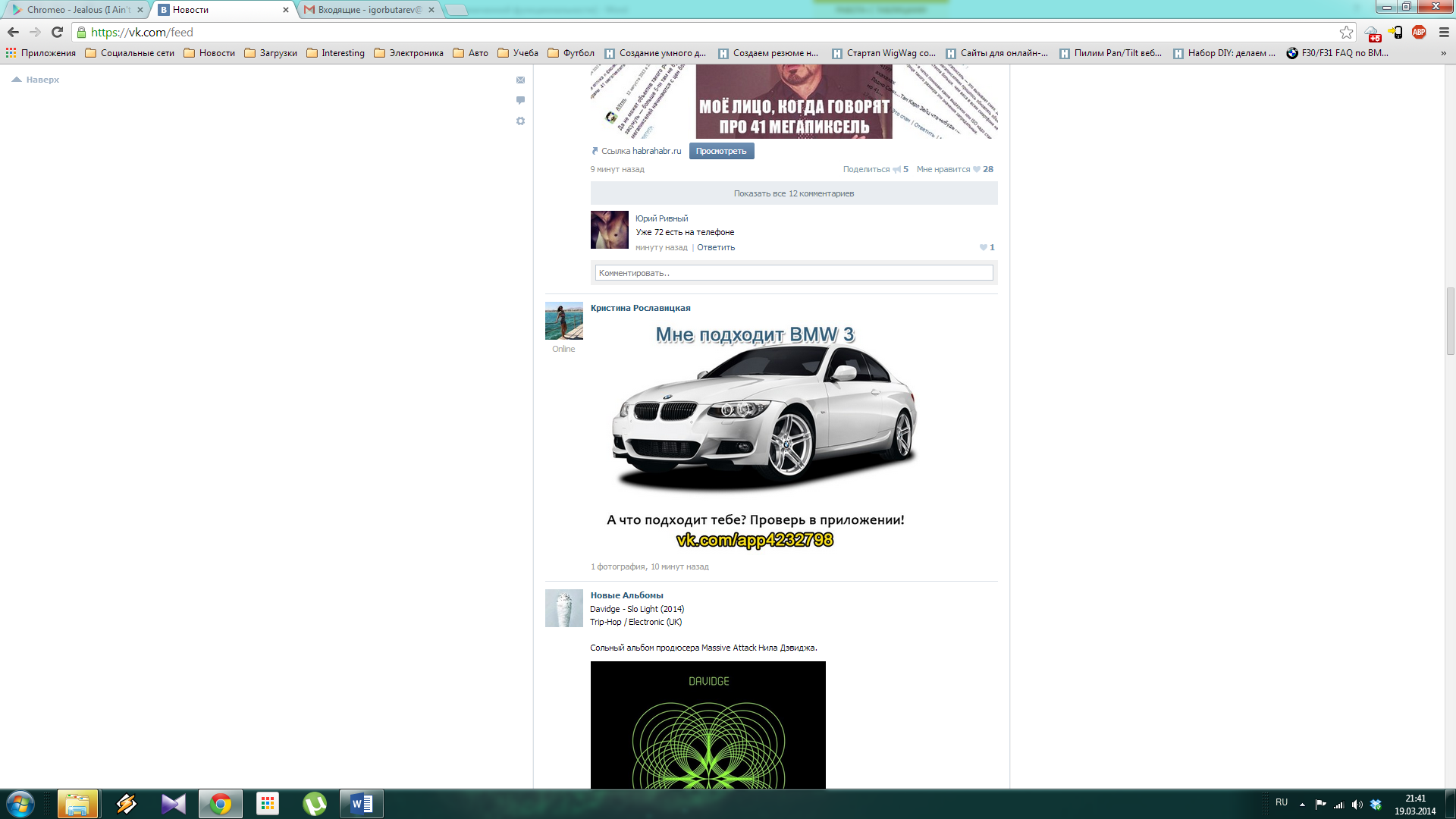Click the yellow arrow extension icon
Image resolution: width=1456 pixels, height=819 pixels.
click(1395, 32)
